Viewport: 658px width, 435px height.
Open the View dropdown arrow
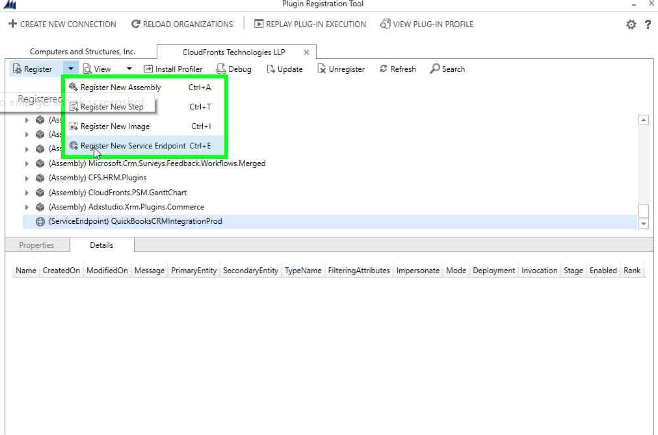click(x=129, y=69)
